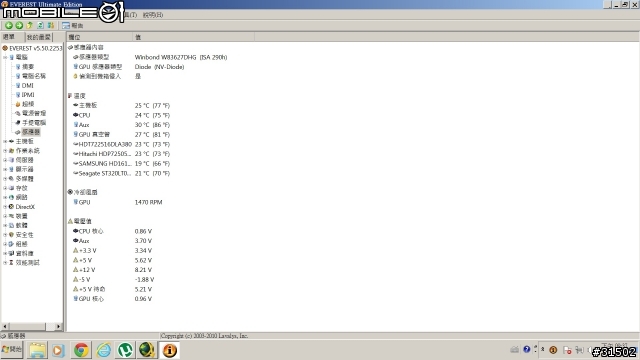
Task: Select the 資料庫 database tree node
Action: tap(21, 253)
